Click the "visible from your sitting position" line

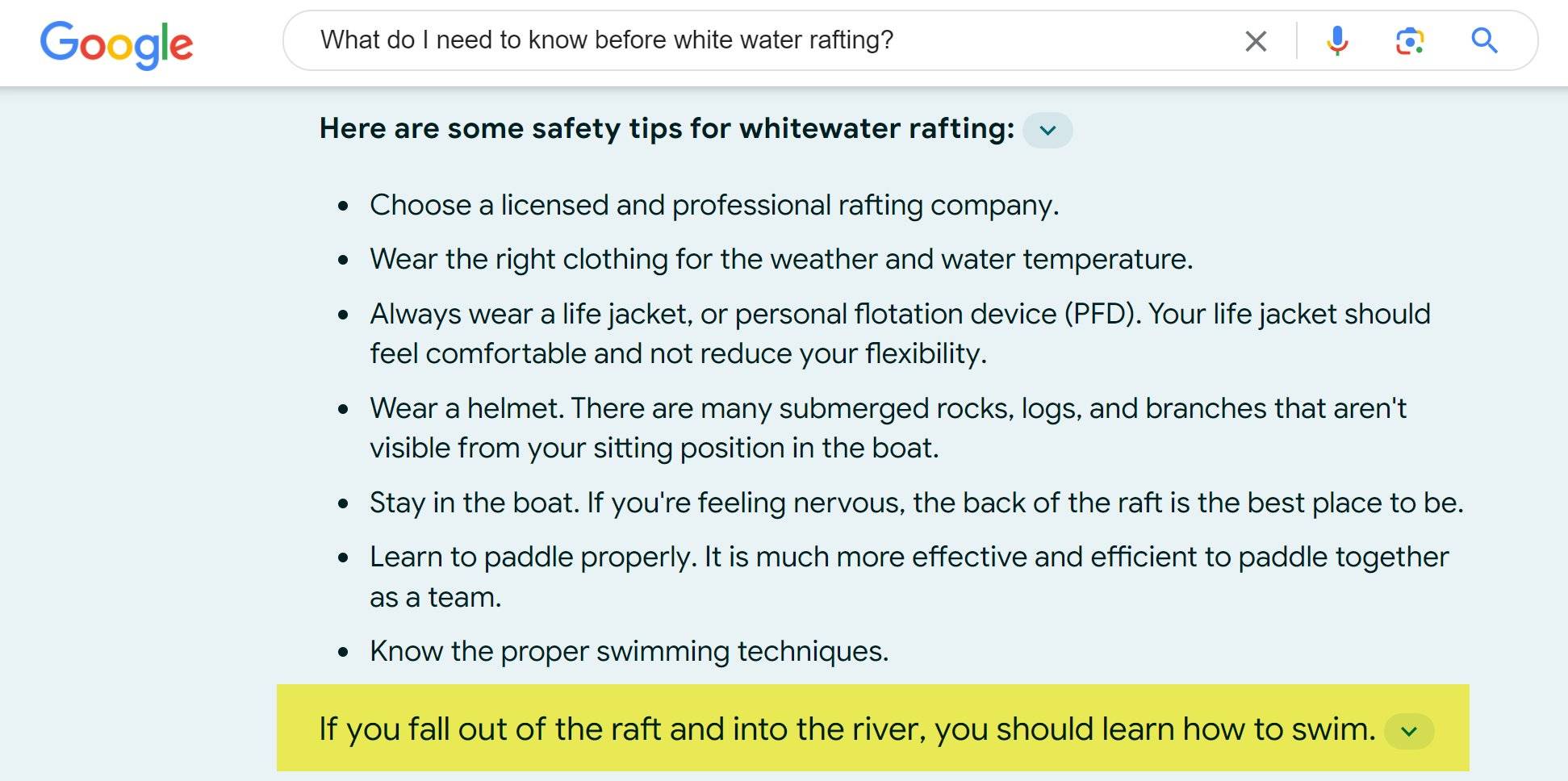click(x=654, y=449)
